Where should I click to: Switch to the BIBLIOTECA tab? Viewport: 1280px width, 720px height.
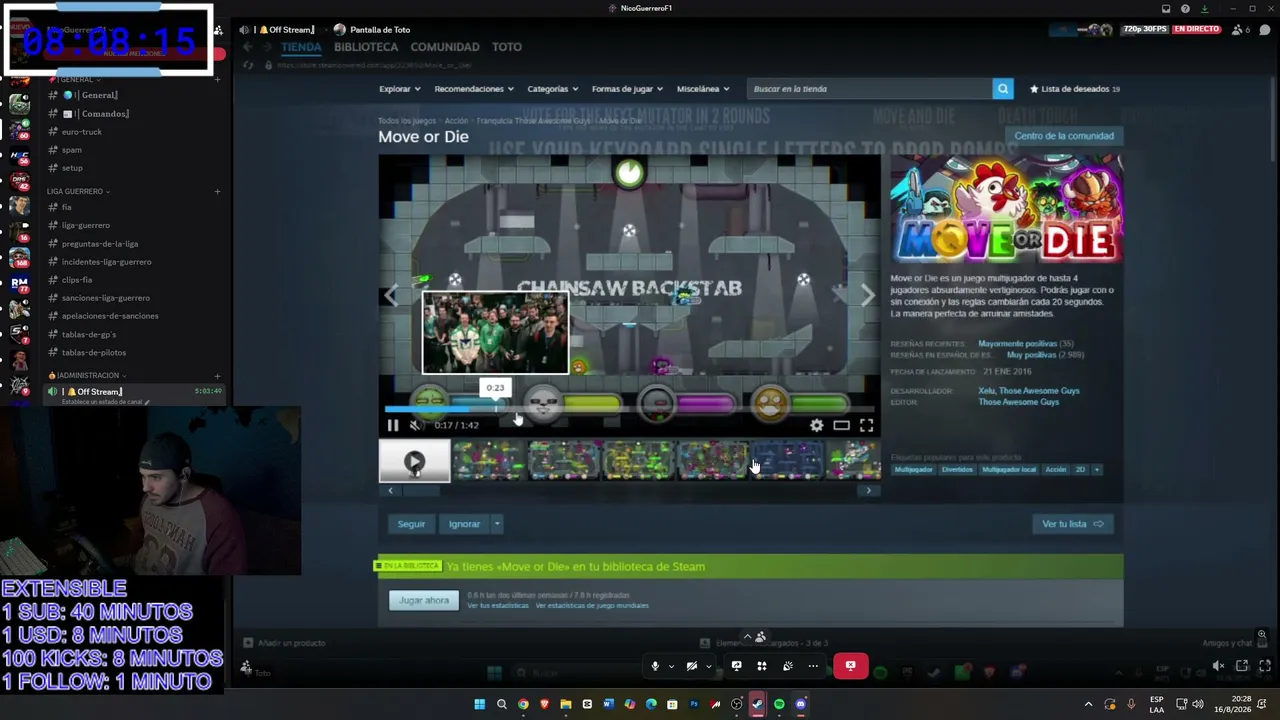click(x=366, y=47)
